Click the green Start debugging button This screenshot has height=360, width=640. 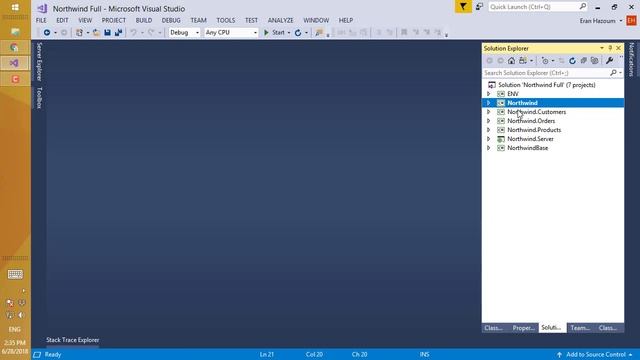274,33
